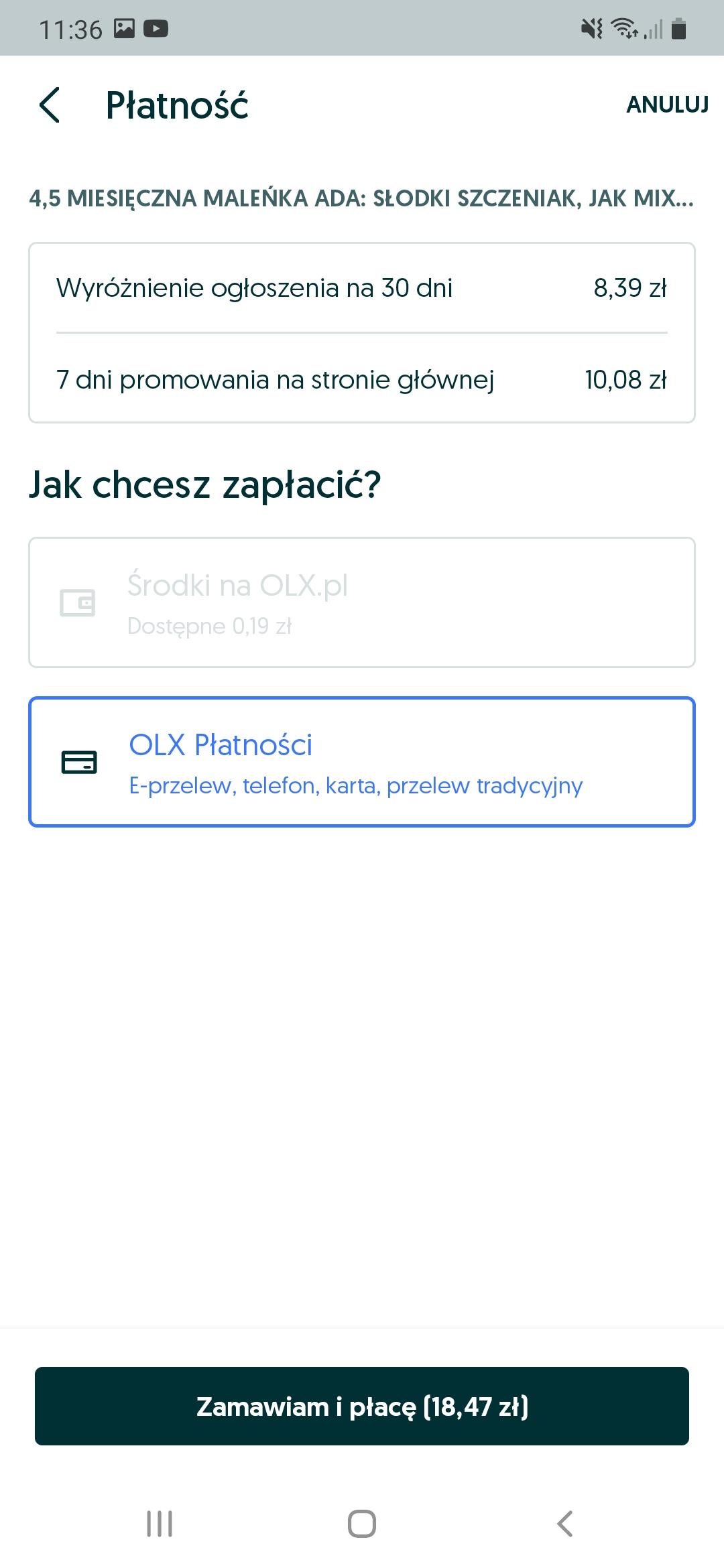Image resolution: width=724 pixels, height=1568 pixels.
Task: Select OLX Płatności payment method
Action: 362,762
